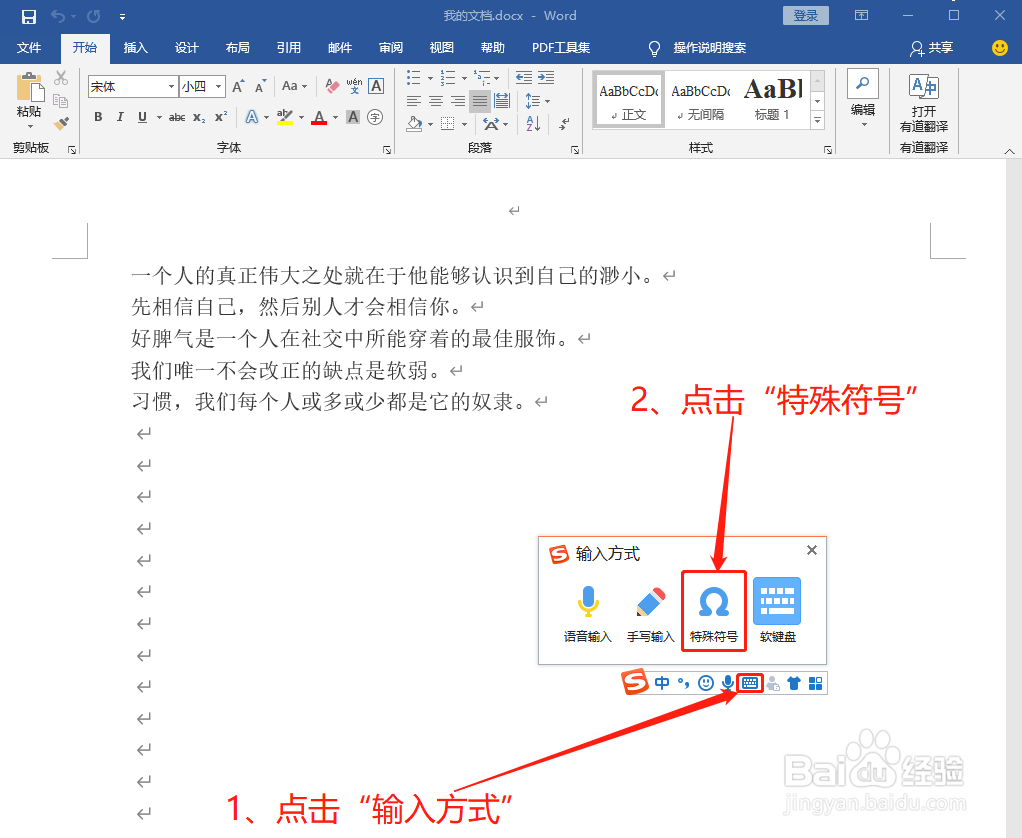Click the 共享 share button

point(932,48)
